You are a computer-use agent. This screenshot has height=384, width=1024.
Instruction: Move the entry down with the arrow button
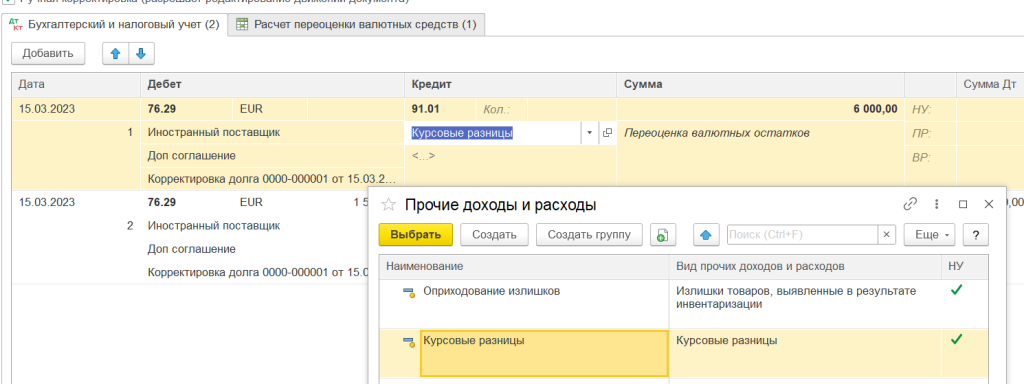coord(141,54)
